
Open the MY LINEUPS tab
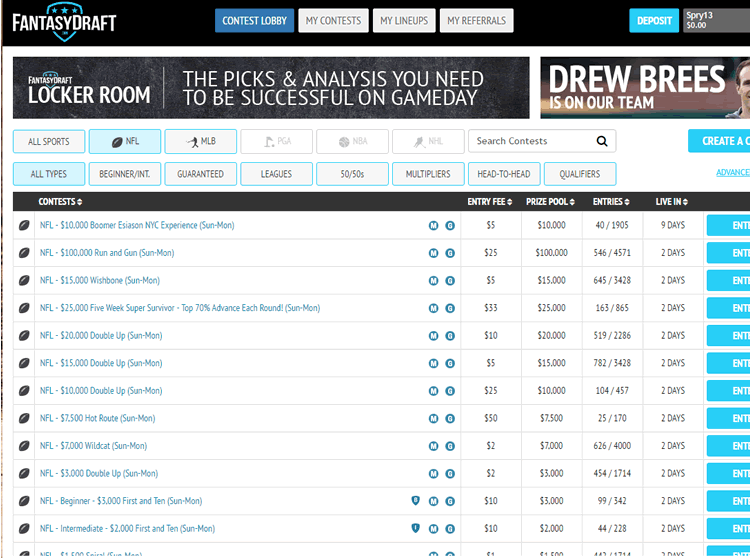pyautogui.click(x=404, y=21)
